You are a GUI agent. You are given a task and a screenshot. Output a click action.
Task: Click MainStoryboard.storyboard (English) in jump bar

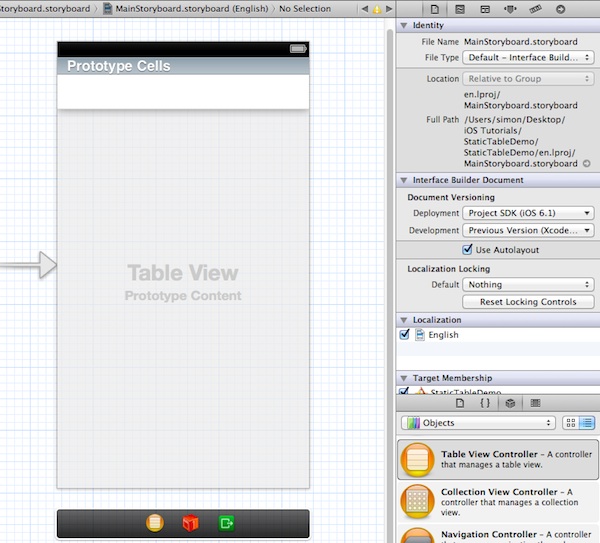[185, 8]
